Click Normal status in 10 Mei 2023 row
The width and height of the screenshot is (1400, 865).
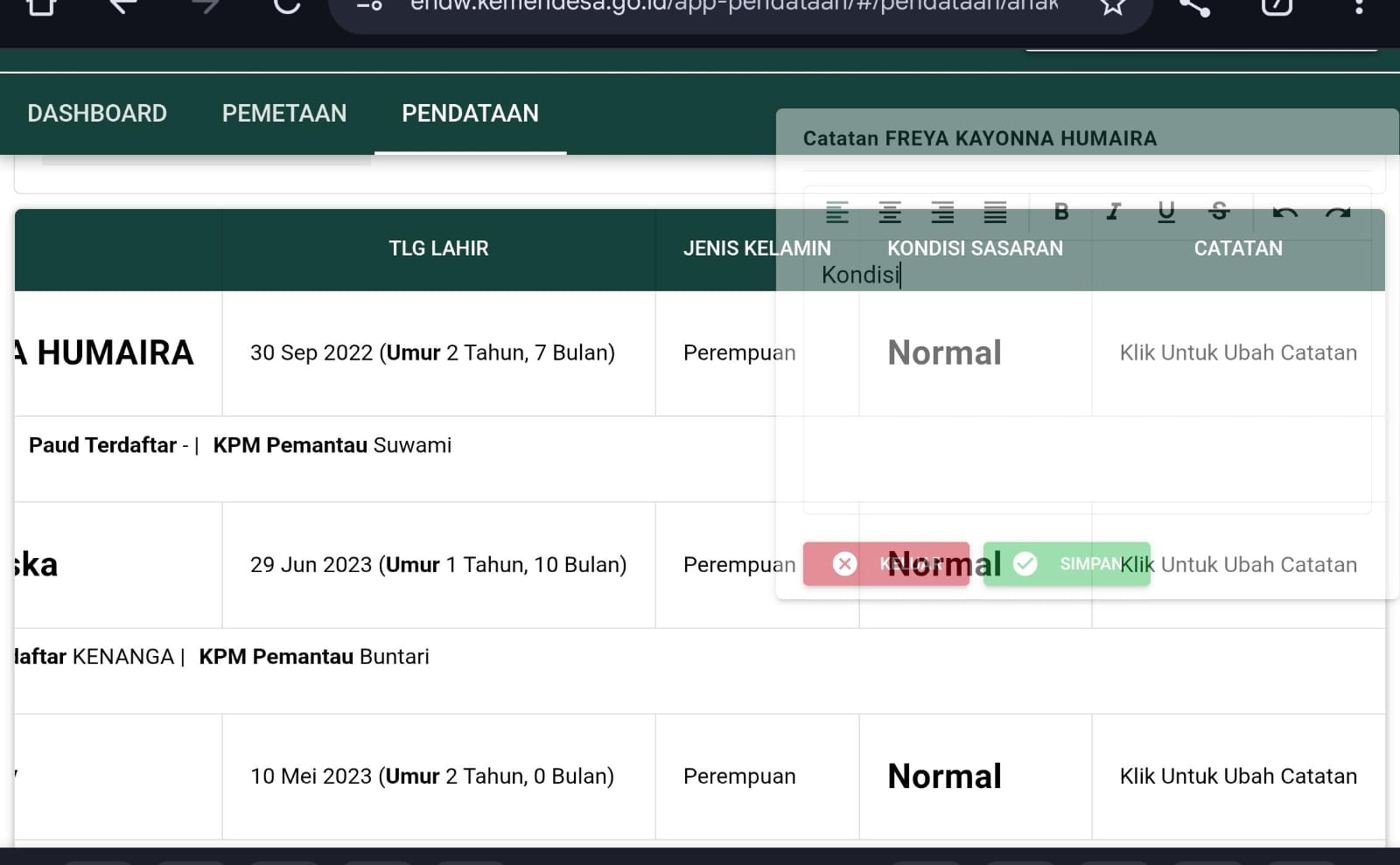click(x=944, y=776)
